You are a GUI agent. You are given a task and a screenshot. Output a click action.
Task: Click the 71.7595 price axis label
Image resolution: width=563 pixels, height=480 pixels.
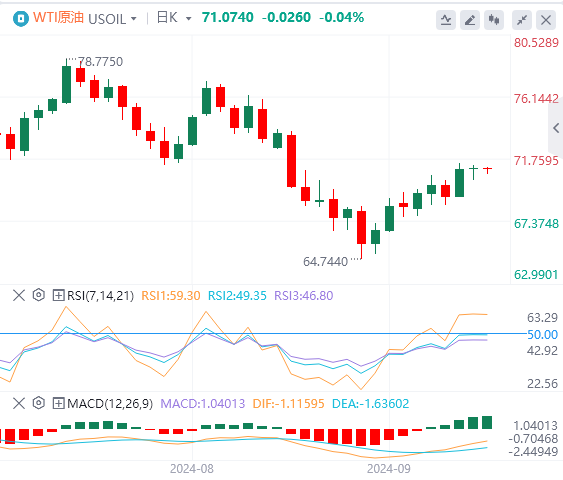pos(536,160)
